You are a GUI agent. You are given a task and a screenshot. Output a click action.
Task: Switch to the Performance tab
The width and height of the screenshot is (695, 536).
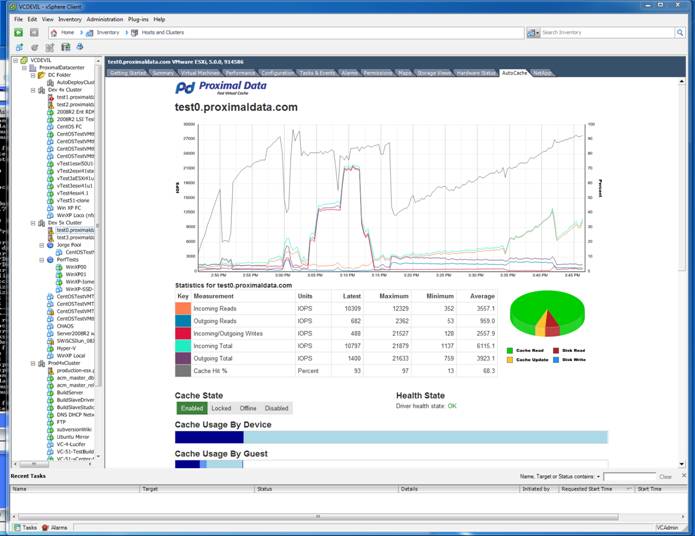[240, 73]
